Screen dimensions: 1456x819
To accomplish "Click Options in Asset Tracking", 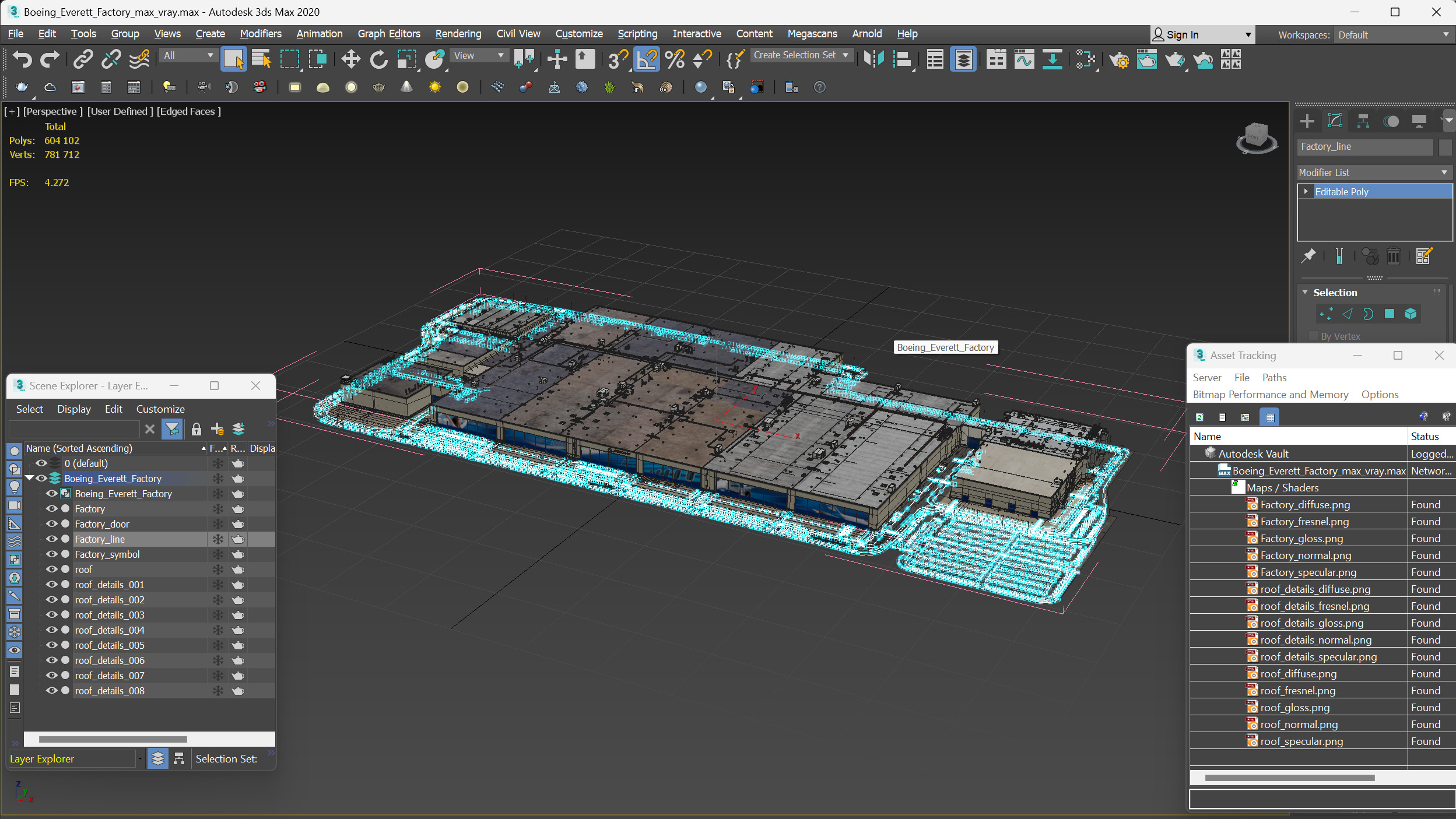I will [1380, 395].
